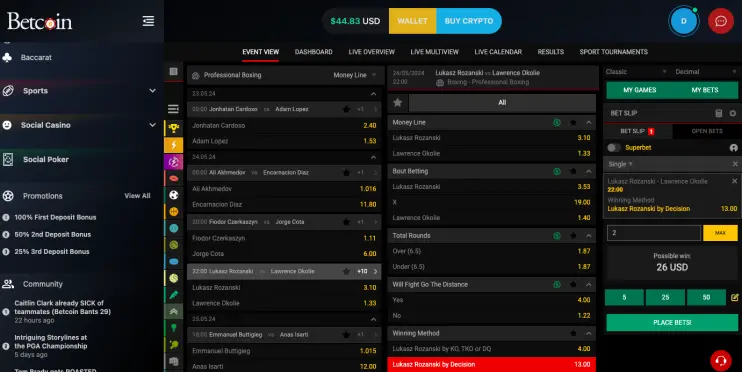Click the bet stake input field
Viewport: 742px width, 372px height.
[654, 233]
